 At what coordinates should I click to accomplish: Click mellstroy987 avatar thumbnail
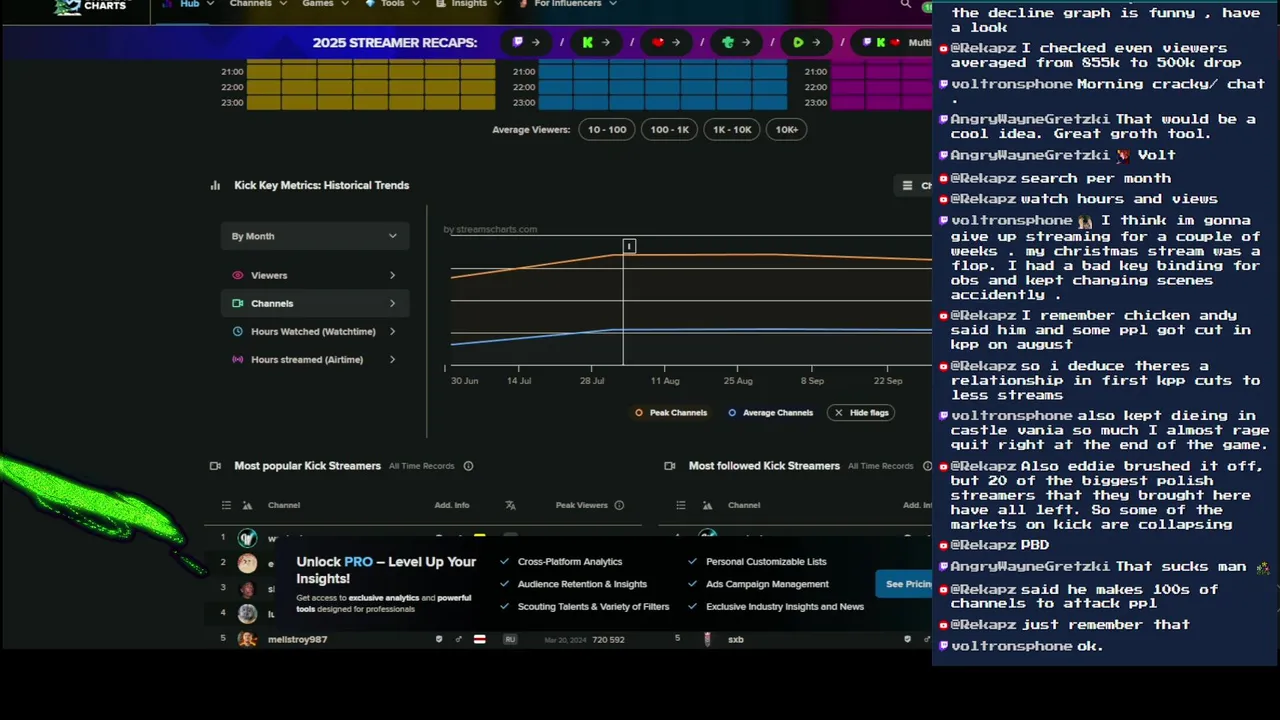tap(247, 639)
